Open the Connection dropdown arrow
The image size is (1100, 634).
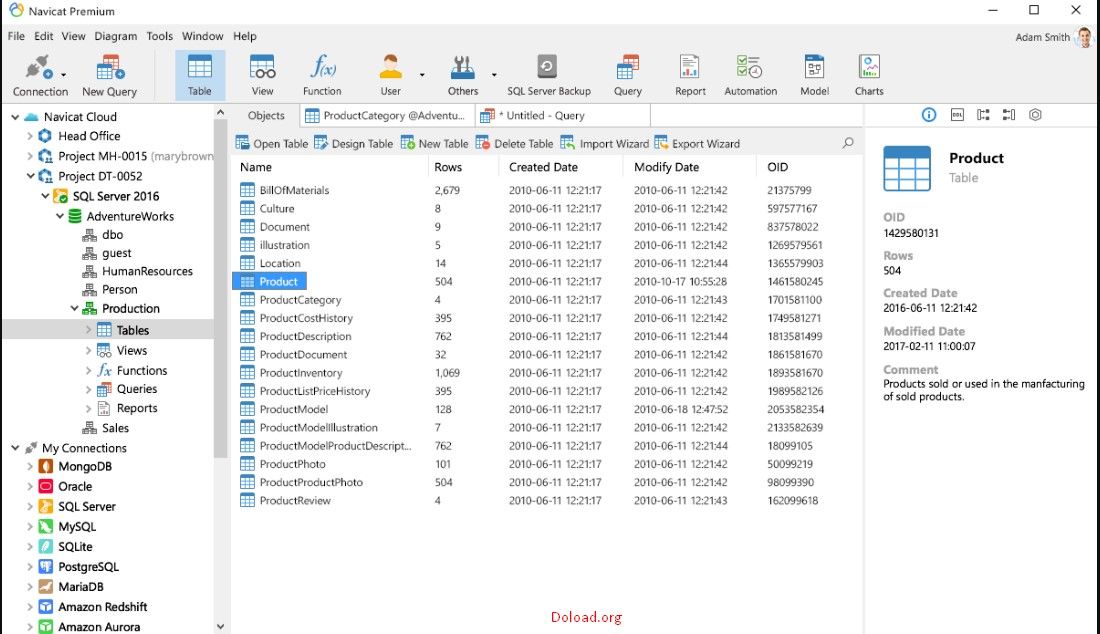point(64,74)
